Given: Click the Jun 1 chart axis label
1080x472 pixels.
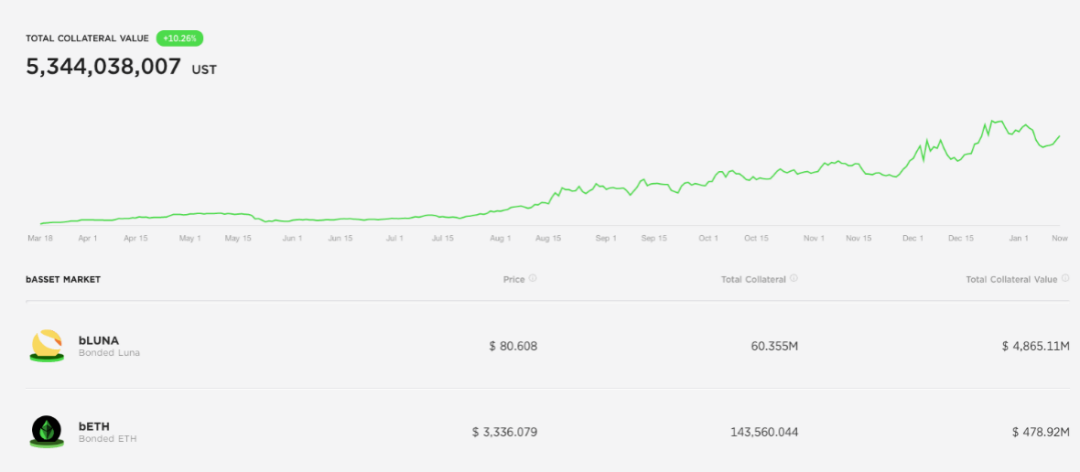Looking at the screenshot, I should tap(292, 238).
